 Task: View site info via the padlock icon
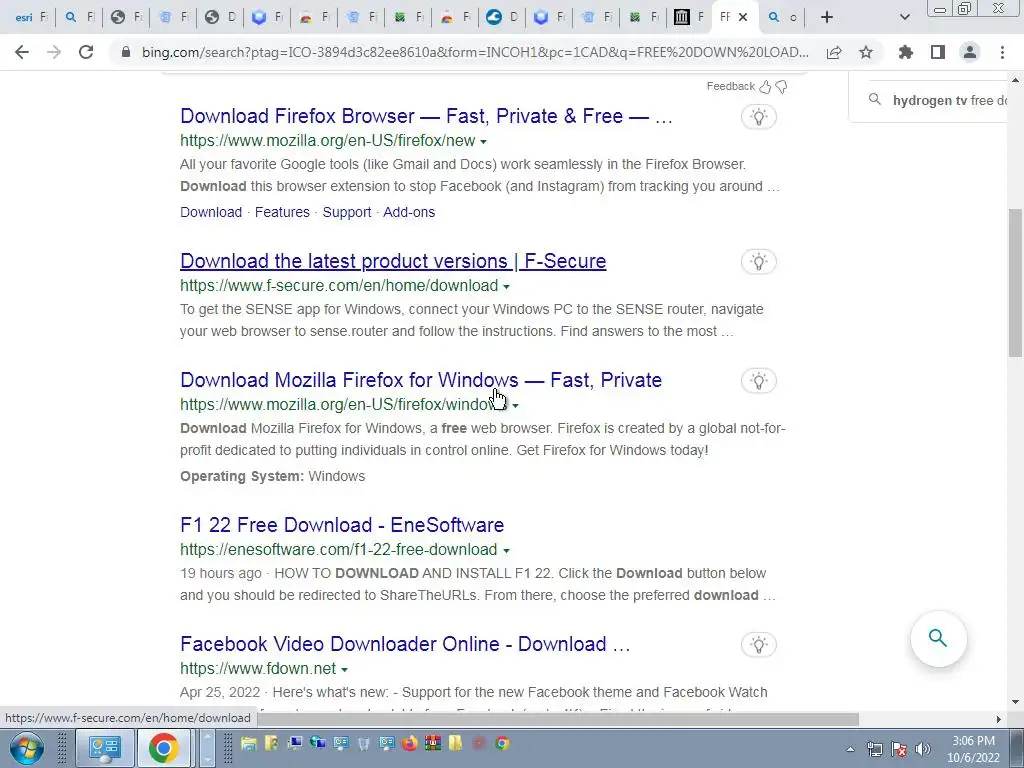point(126,52)
